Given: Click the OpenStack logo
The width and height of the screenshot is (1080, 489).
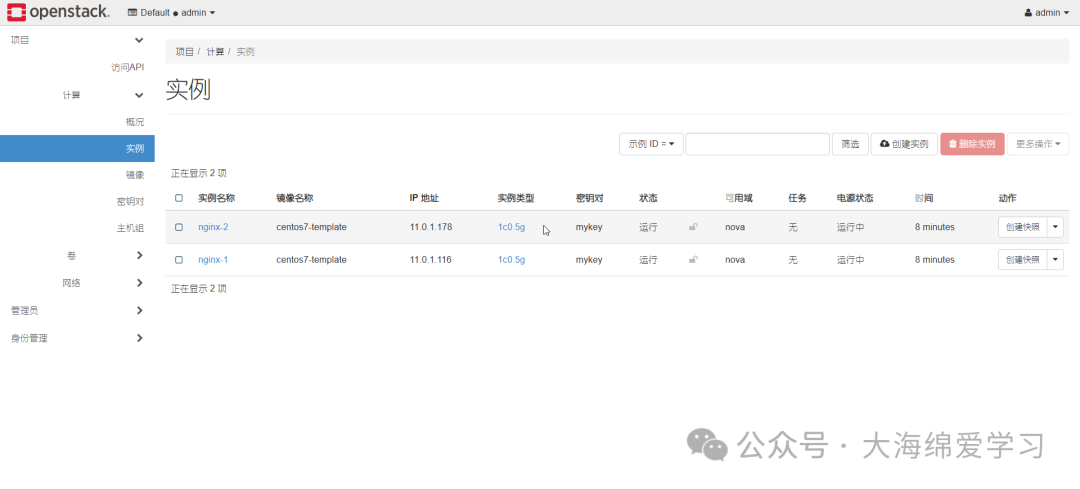Looking at the screenshot, I should (x=58, y=12).
